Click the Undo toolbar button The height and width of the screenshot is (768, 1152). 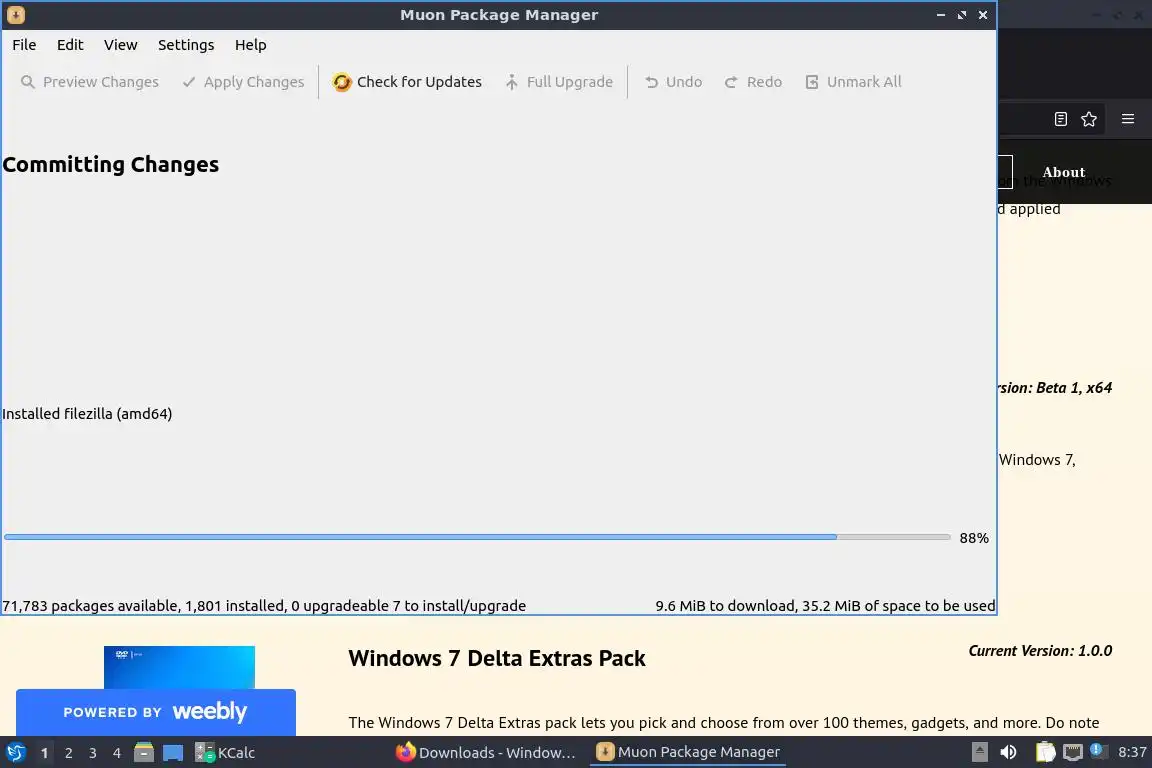click(x=673, y=82)
